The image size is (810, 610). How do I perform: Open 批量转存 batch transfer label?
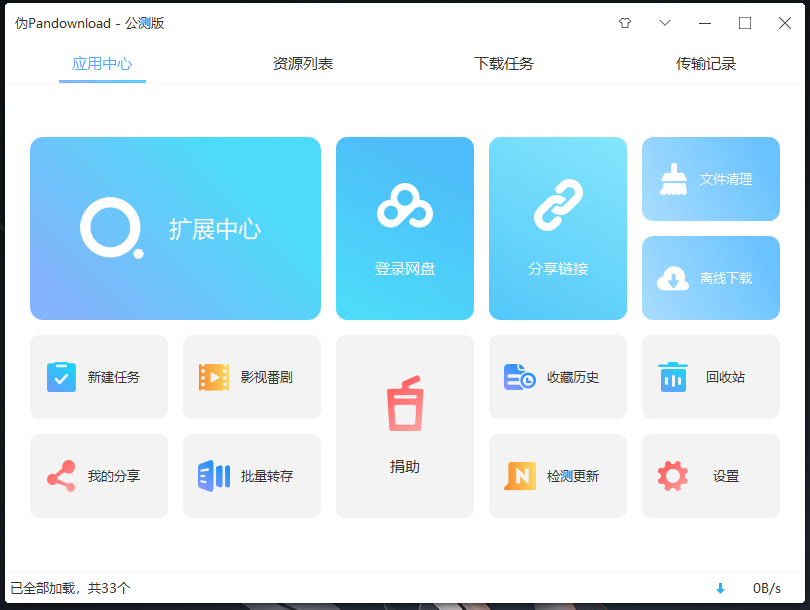click(267, 476)
